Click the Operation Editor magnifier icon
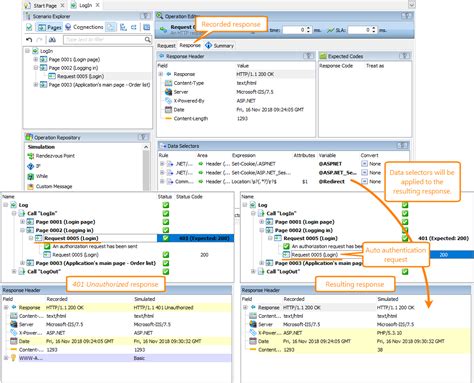Image resolution: width=474 pixels, height=383 pixels. tap(160, 16)
